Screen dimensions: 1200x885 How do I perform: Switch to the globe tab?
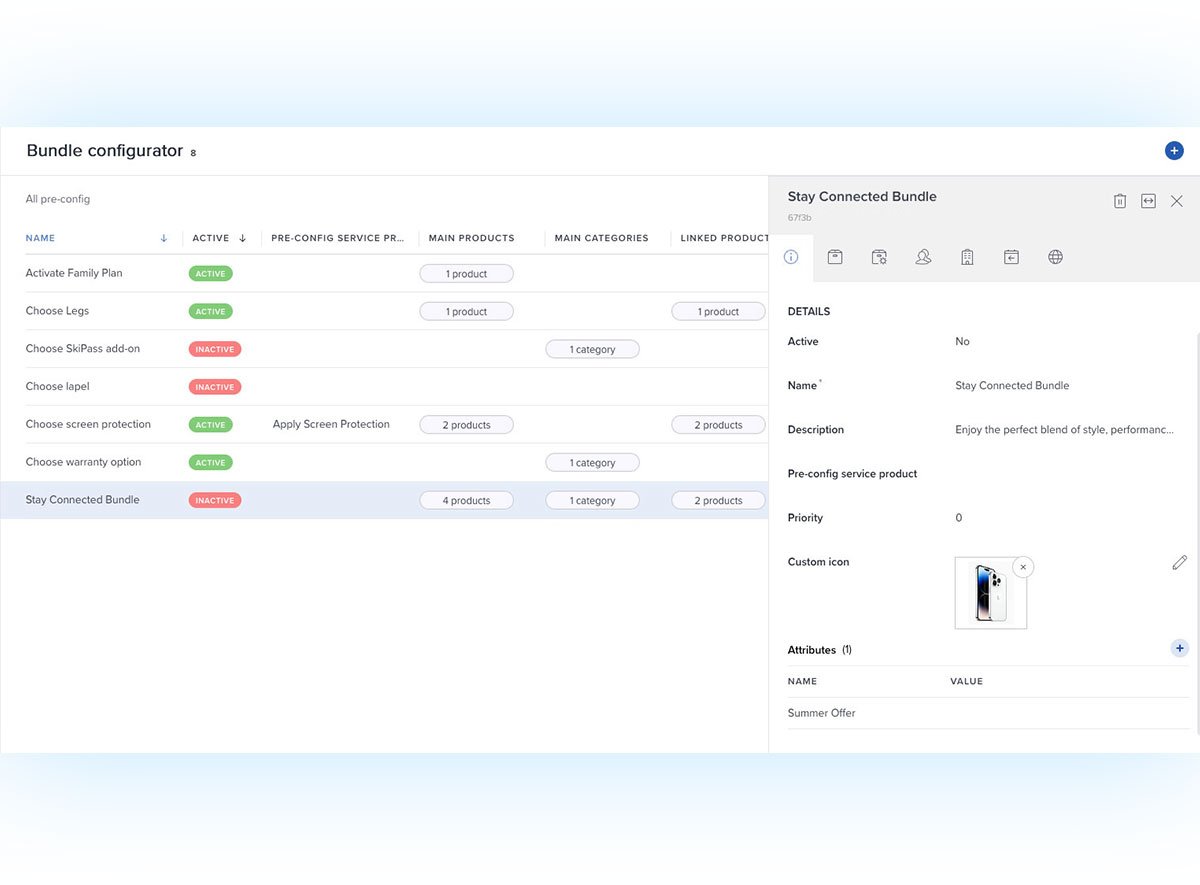pyautogui.click(x=1055, y=257)
